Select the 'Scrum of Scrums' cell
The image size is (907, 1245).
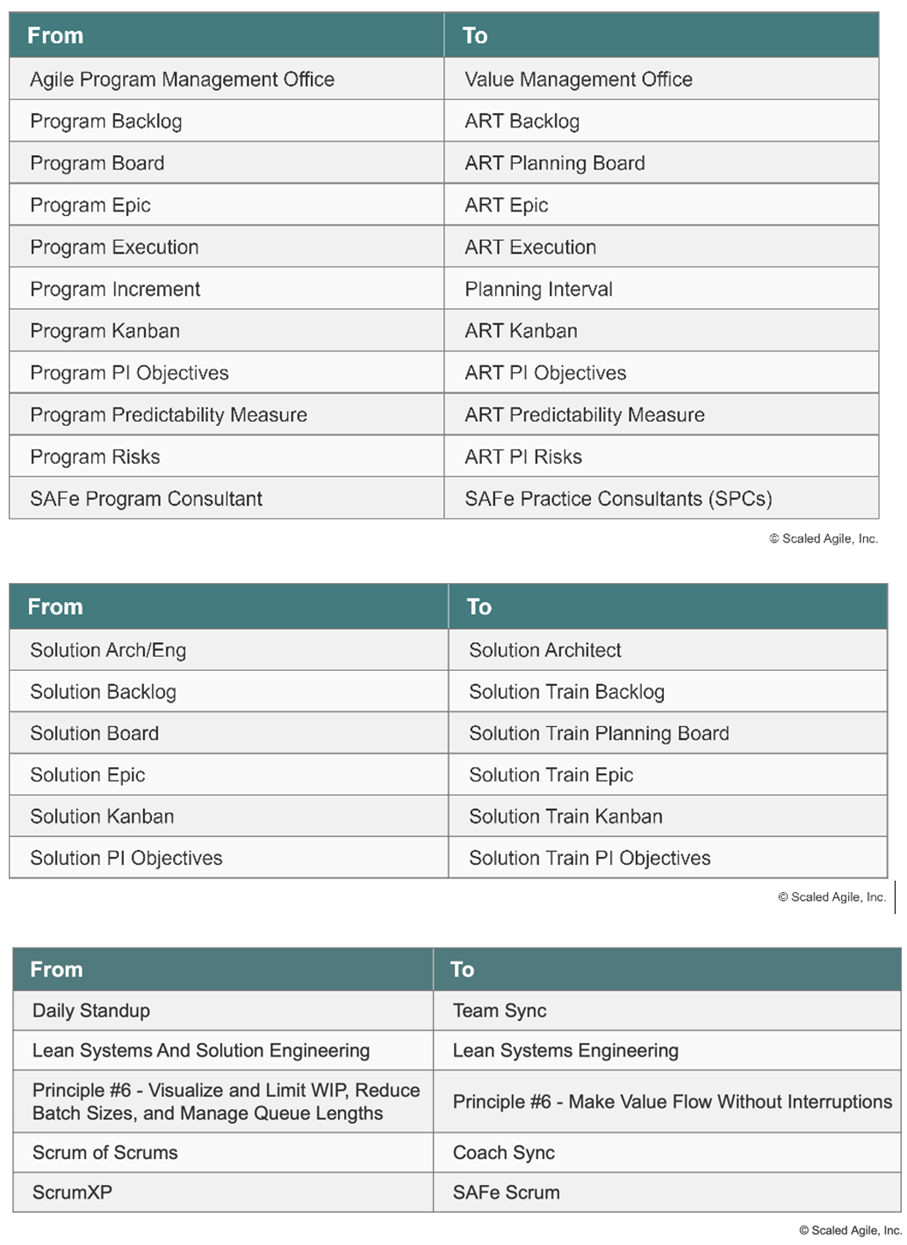click(x=223, y=1153)
